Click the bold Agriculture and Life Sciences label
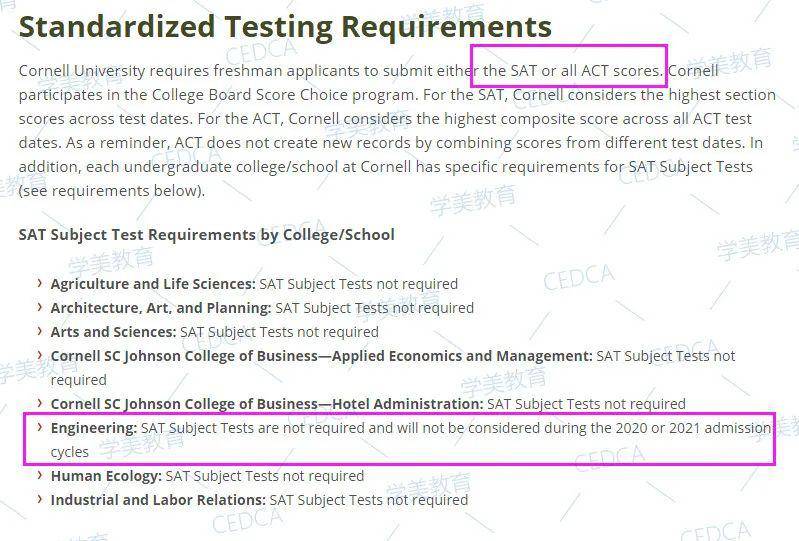Screen dimensions: 799x541 (x=153, y=284)
